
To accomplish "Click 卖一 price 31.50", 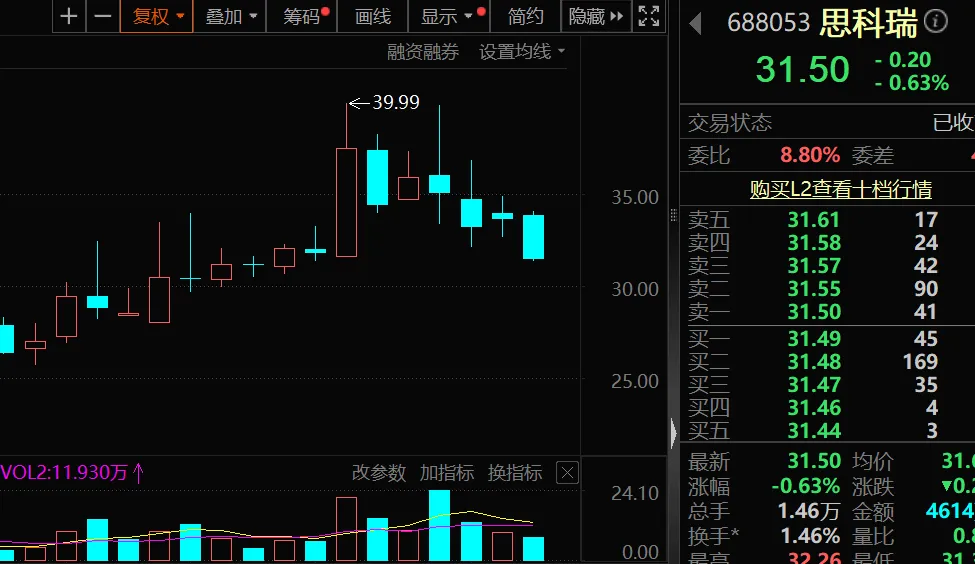I will point(814,312).
